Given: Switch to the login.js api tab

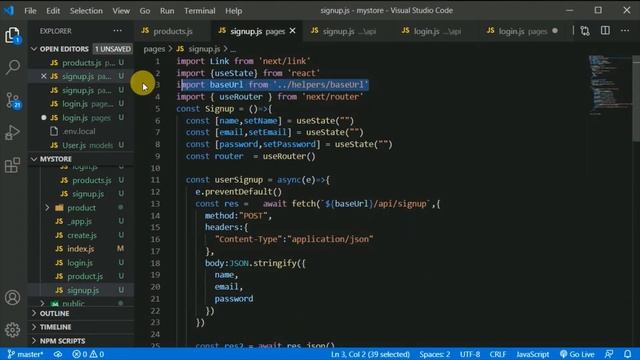Looking at the screenshot, I should (438, 31).
